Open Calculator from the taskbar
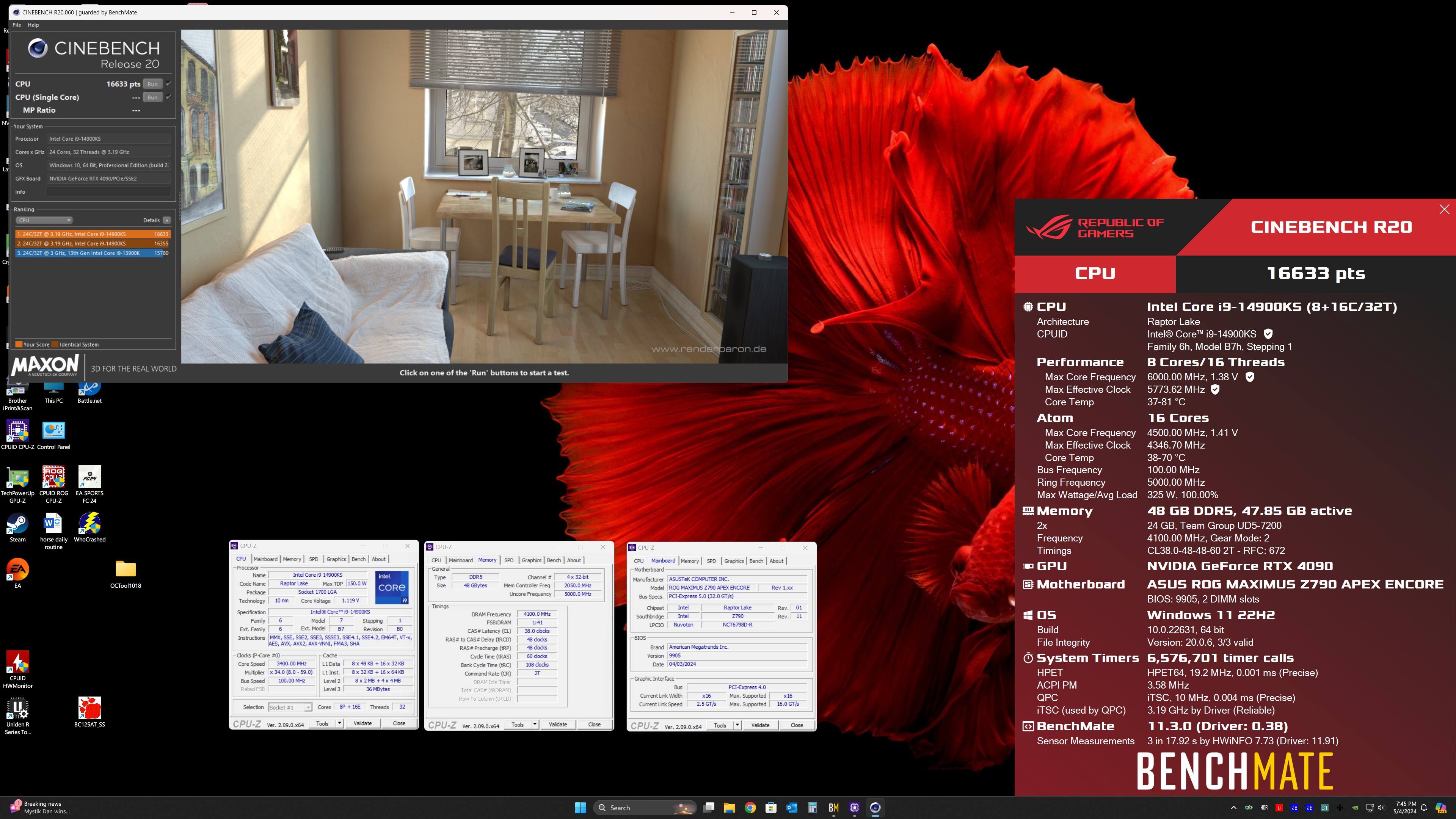1456x819 pixels. pos(812,808)
